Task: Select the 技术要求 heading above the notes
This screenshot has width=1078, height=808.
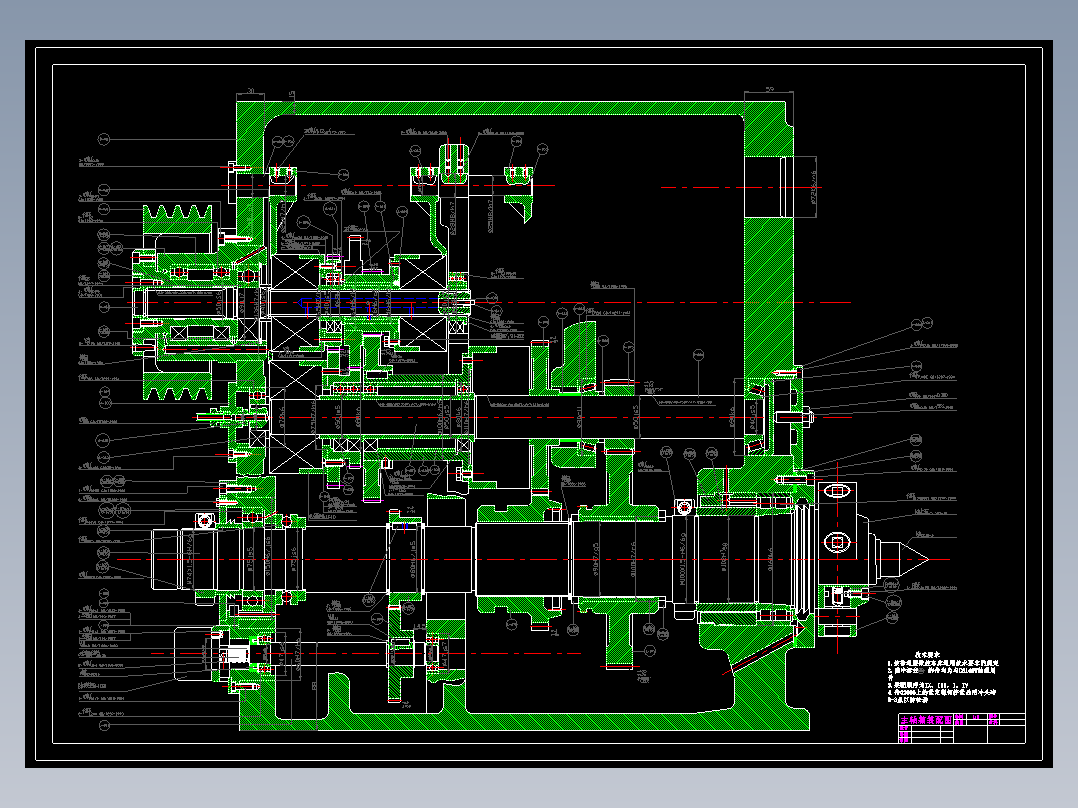Action: pos(927,655)
